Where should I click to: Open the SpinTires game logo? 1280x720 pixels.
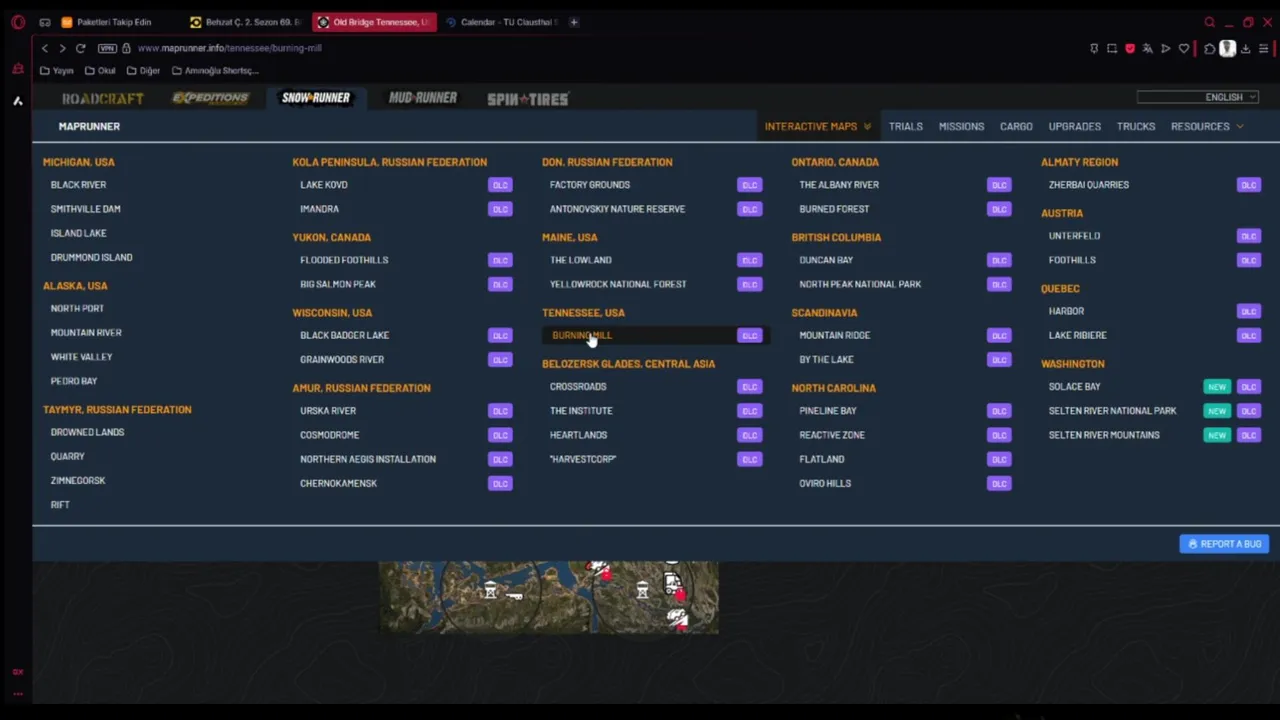(x=528, y=99)
